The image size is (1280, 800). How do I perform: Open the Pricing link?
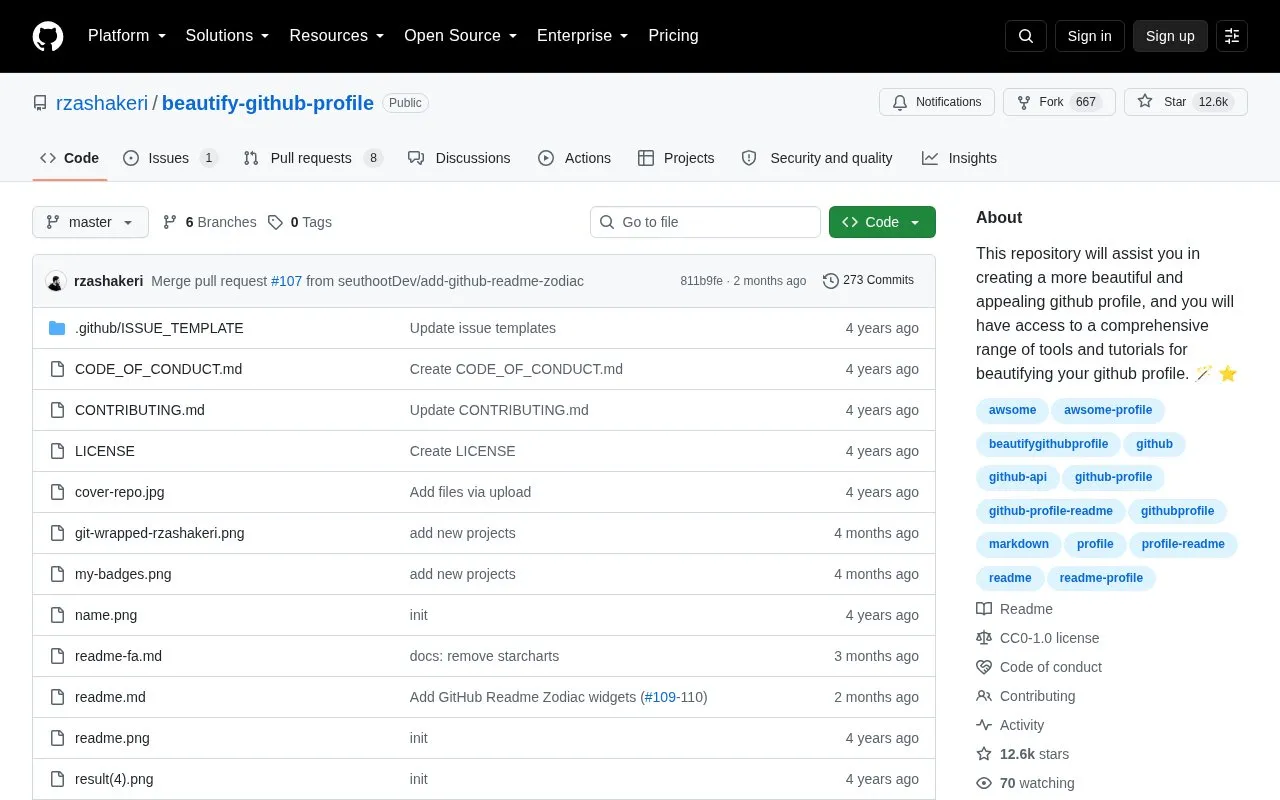[673, 36]
